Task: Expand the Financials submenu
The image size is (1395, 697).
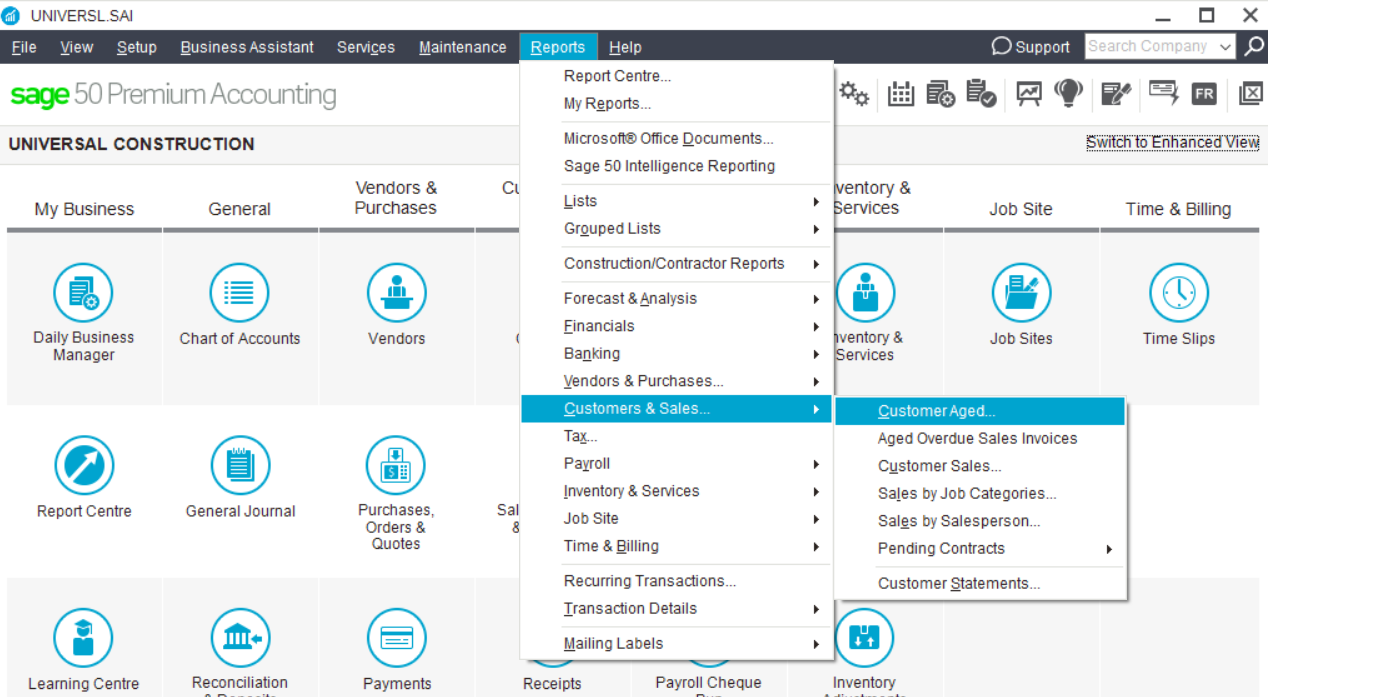Action: (x=677, y=326)
